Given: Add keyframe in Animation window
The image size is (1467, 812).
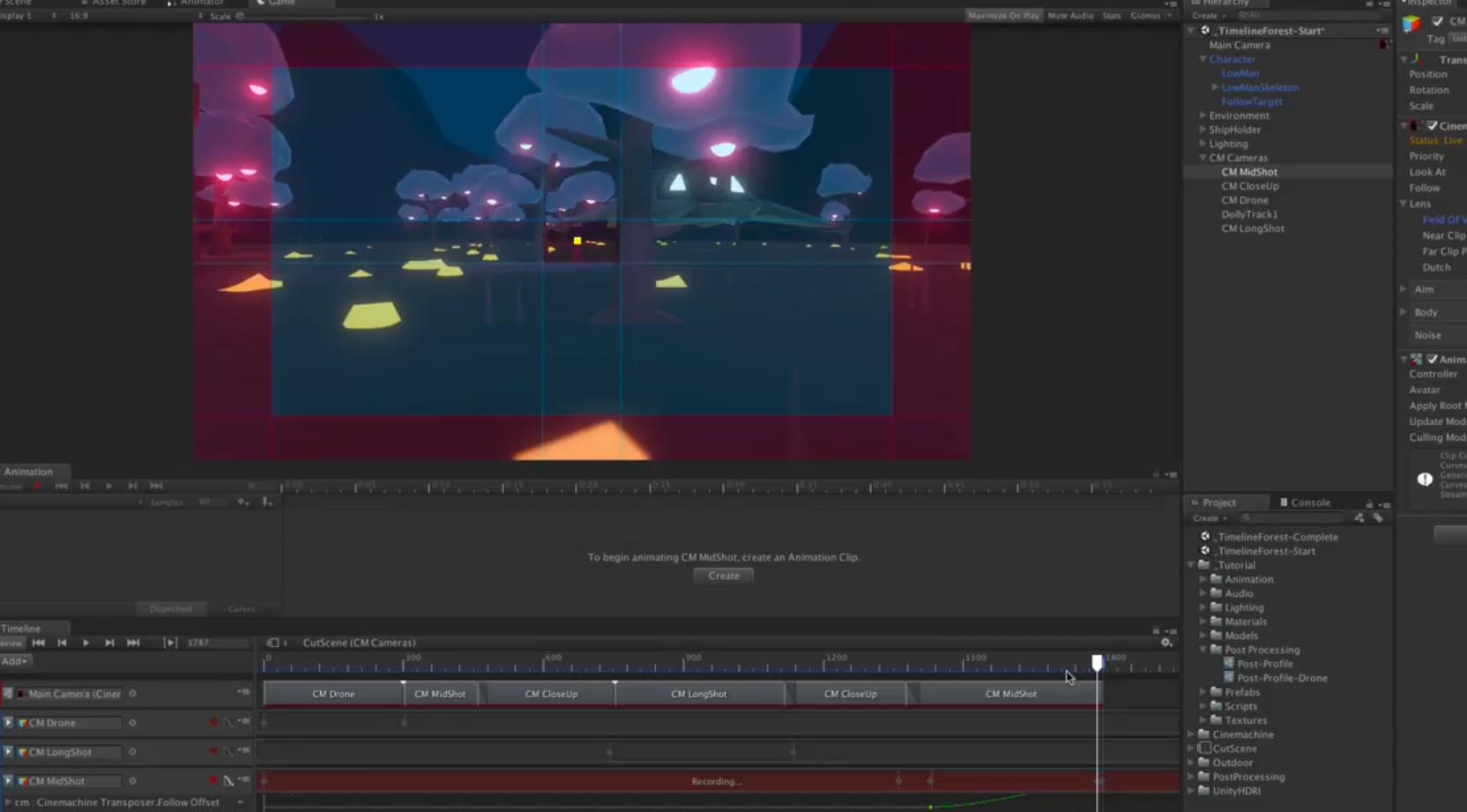Looking at the screenshot, I should [243, 502].
